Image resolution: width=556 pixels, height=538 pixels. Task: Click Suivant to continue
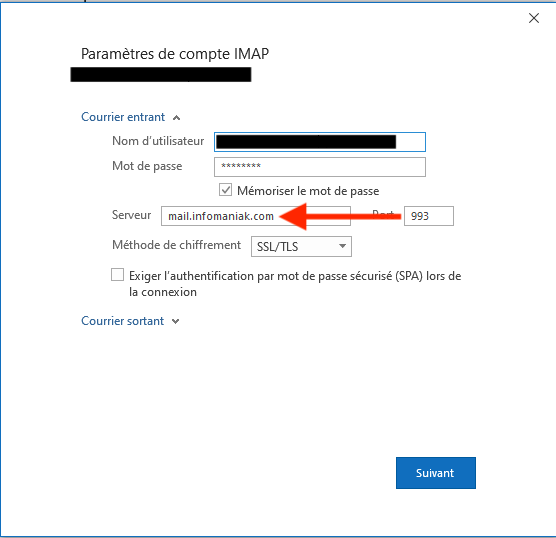(x=436, y=473)
